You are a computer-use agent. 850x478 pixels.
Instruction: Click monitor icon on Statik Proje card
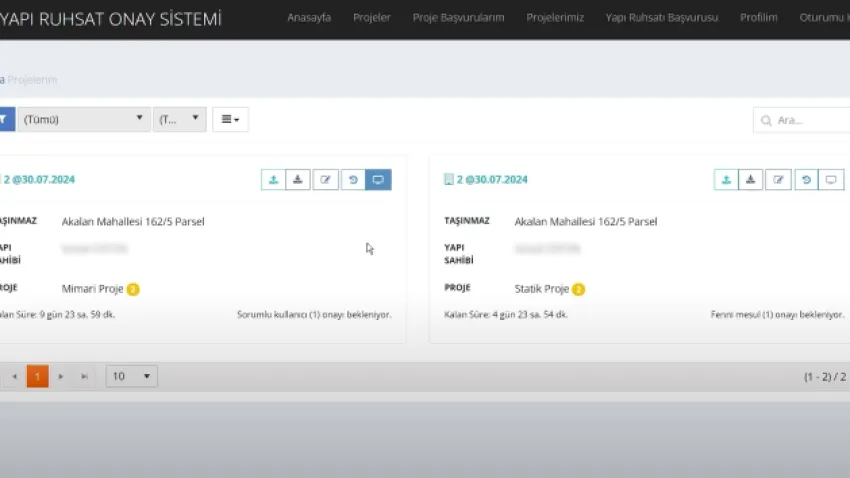pos(831,180)
